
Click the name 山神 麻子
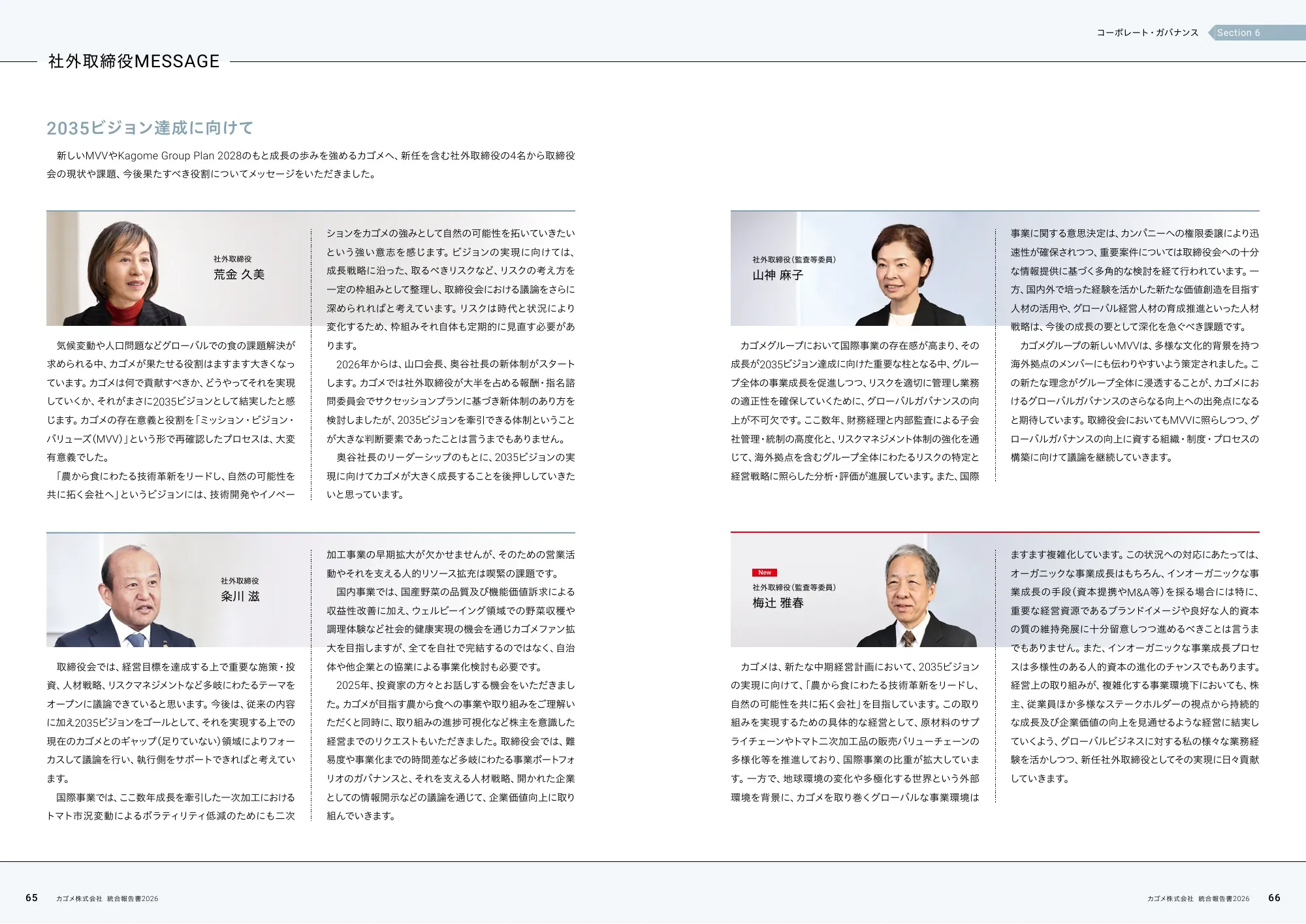(x=777, y=275)
